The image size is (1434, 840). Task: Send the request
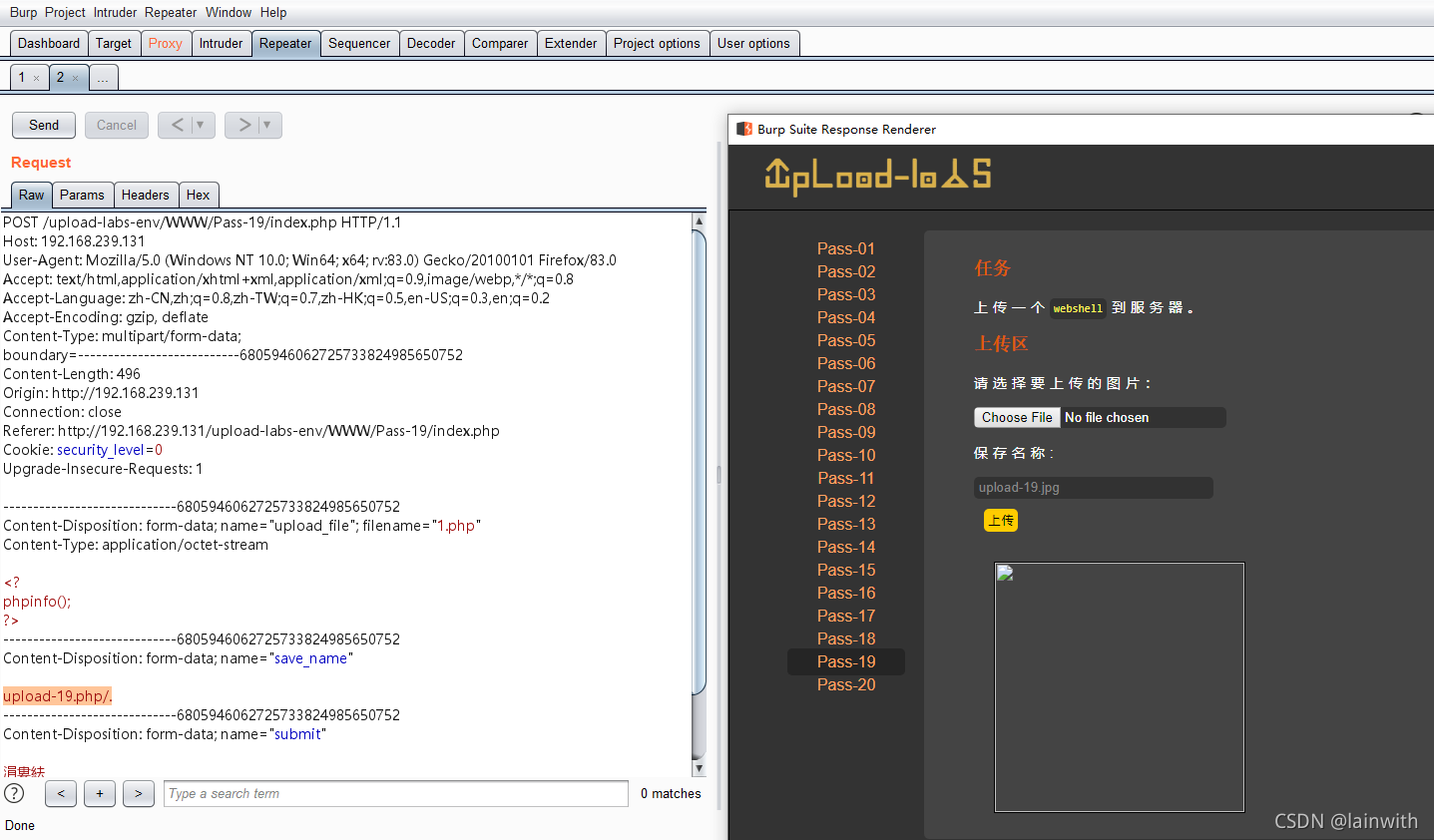click(44, 125)
